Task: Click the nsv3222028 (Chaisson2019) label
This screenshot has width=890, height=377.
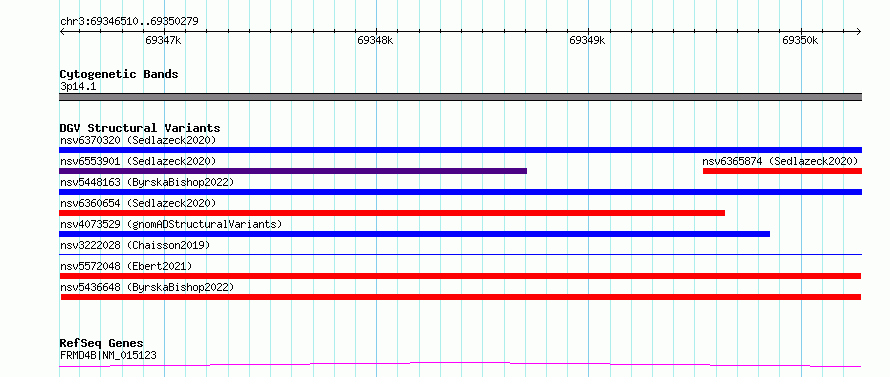Action: tap(135, 245)
